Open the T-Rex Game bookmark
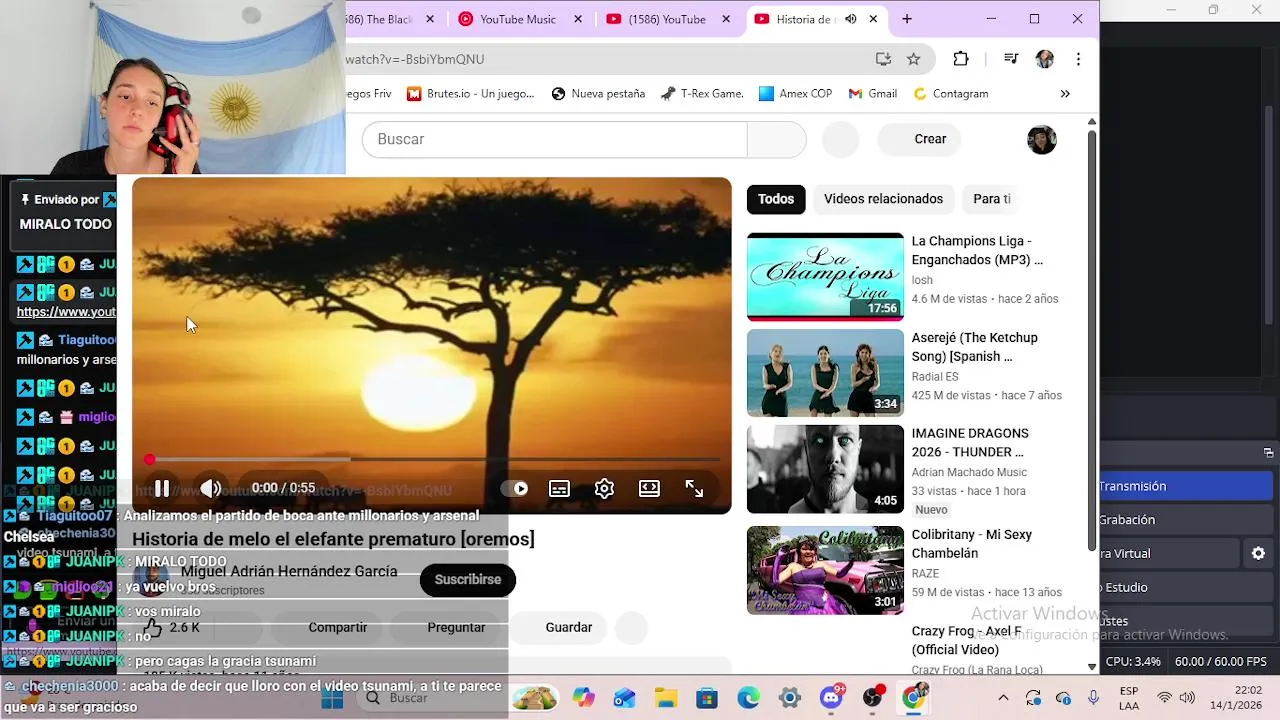Viewport: 1280px width, 720px height. coord(702,94)
